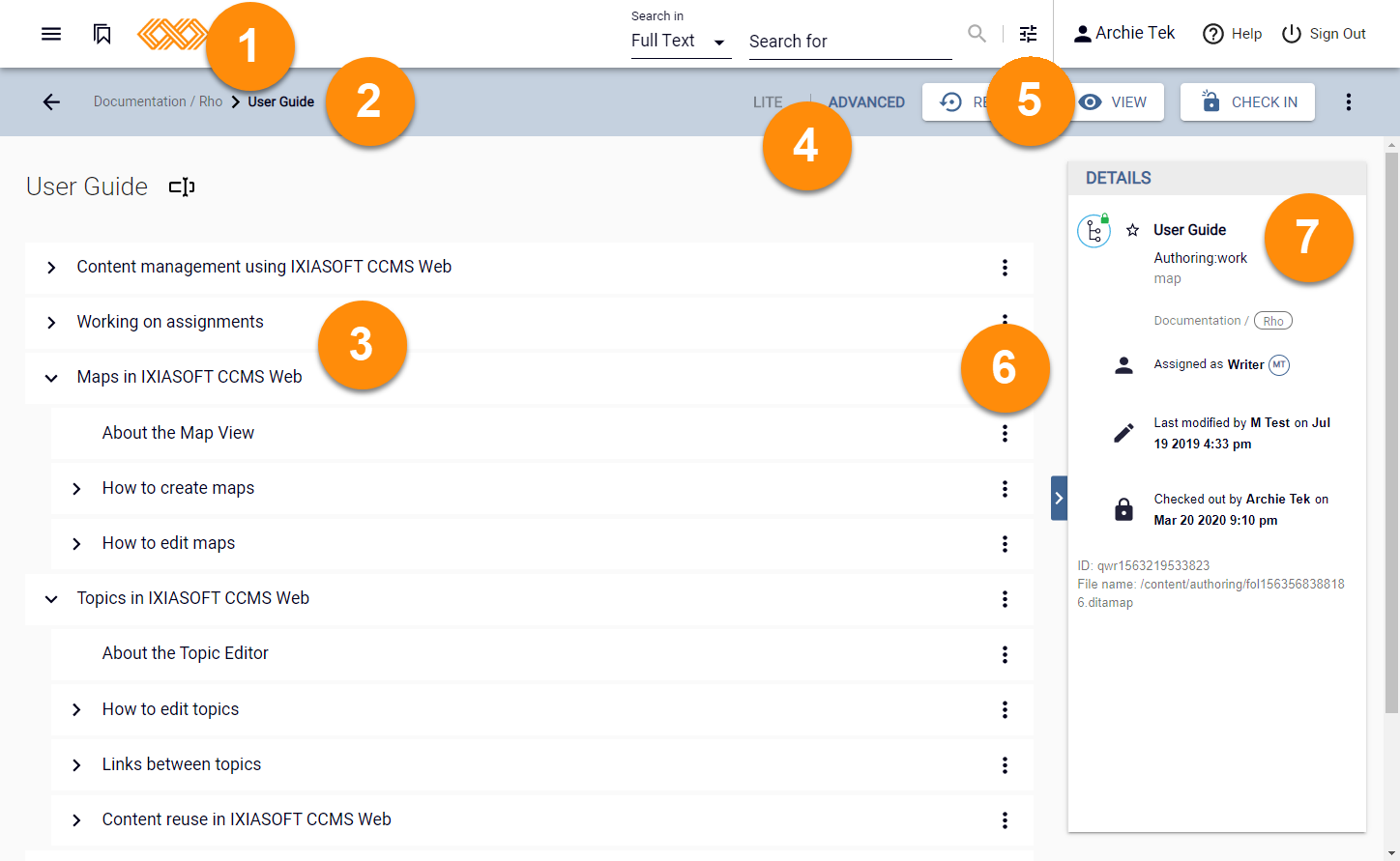Expand How to edit topics
1400x861 pixels.
tap(76, 710)
